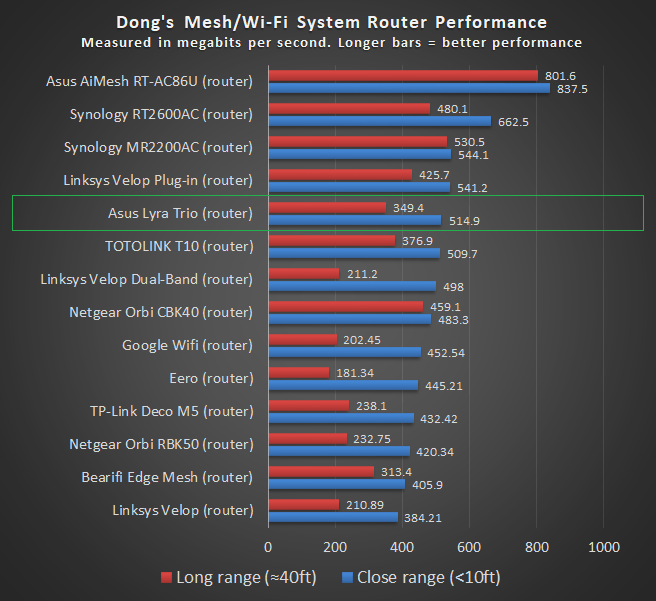Click the axis tick label 0
This screenshot has width=656, height=601.
(268, 547)
